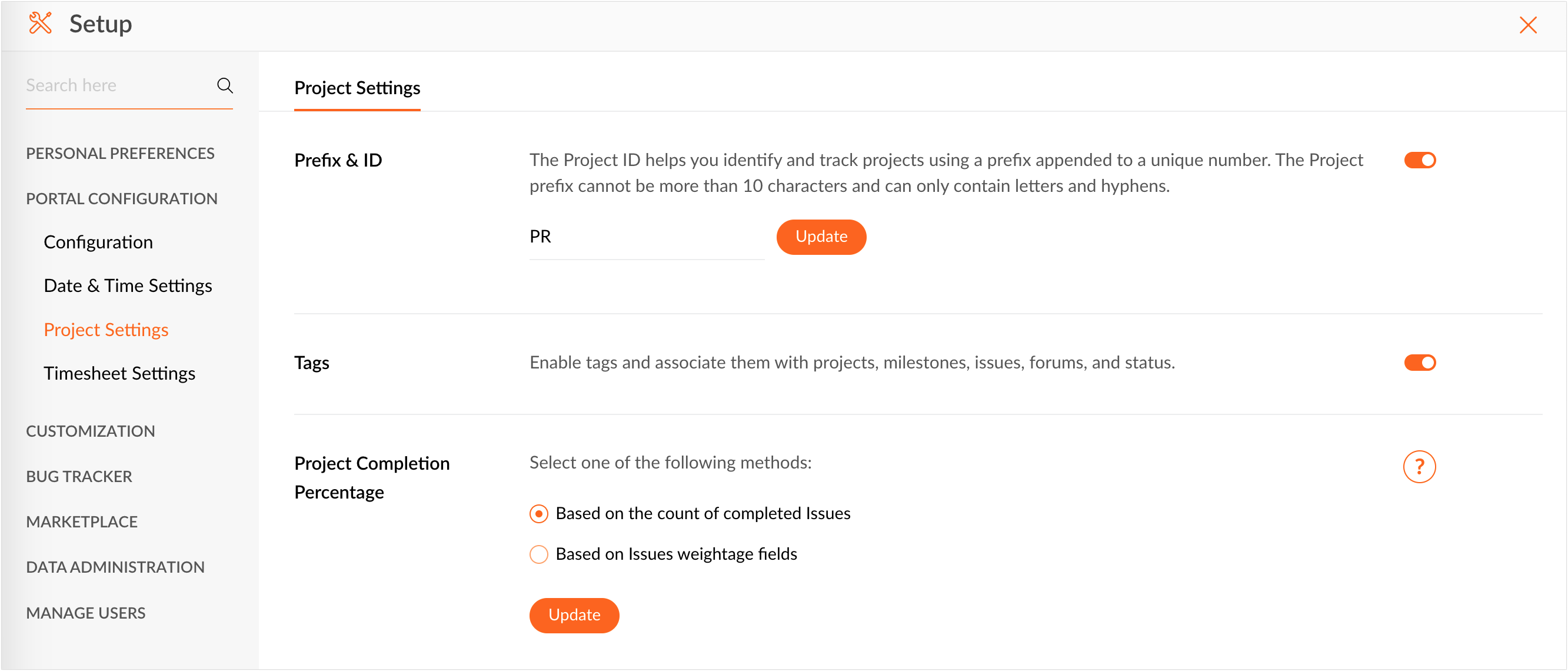Open the completion percentage help icon

1419,467
